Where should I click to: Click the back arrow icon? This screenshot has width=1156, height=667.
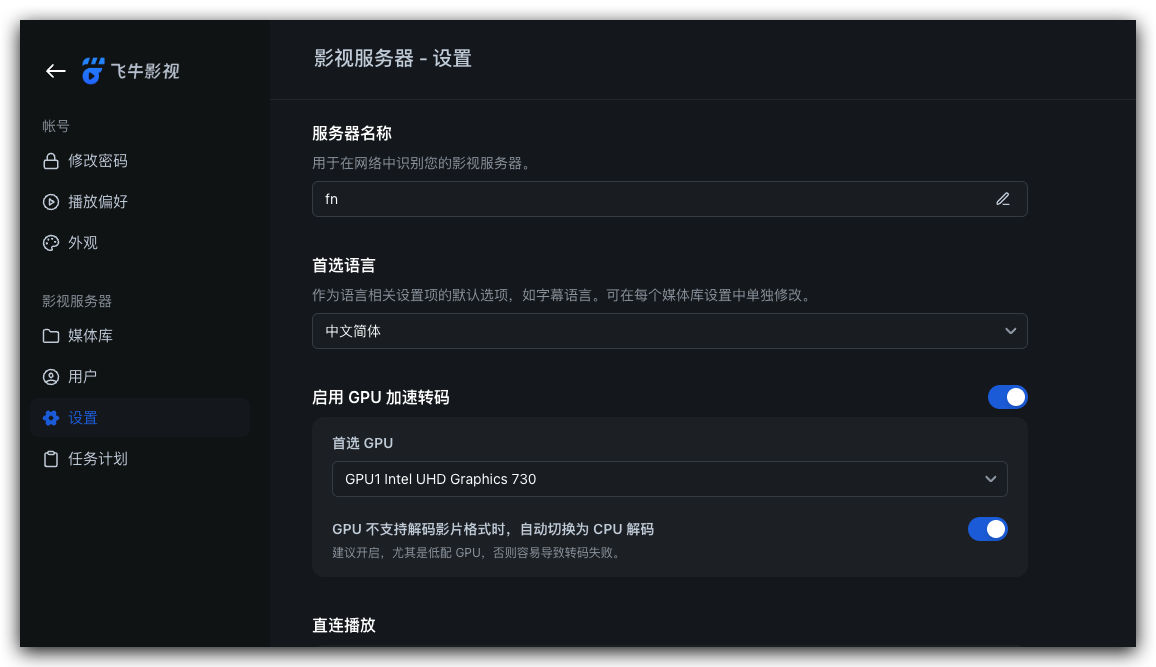56,71
